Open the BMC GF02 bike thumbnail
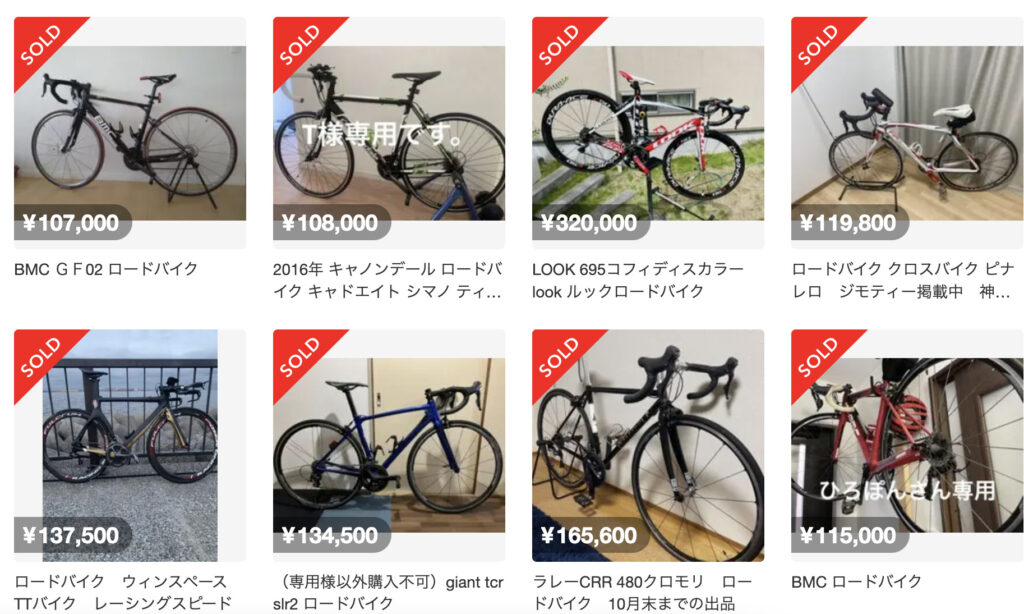Viewport: 1024px width, 614px height. pyautogui.click(x=130, y=133)
